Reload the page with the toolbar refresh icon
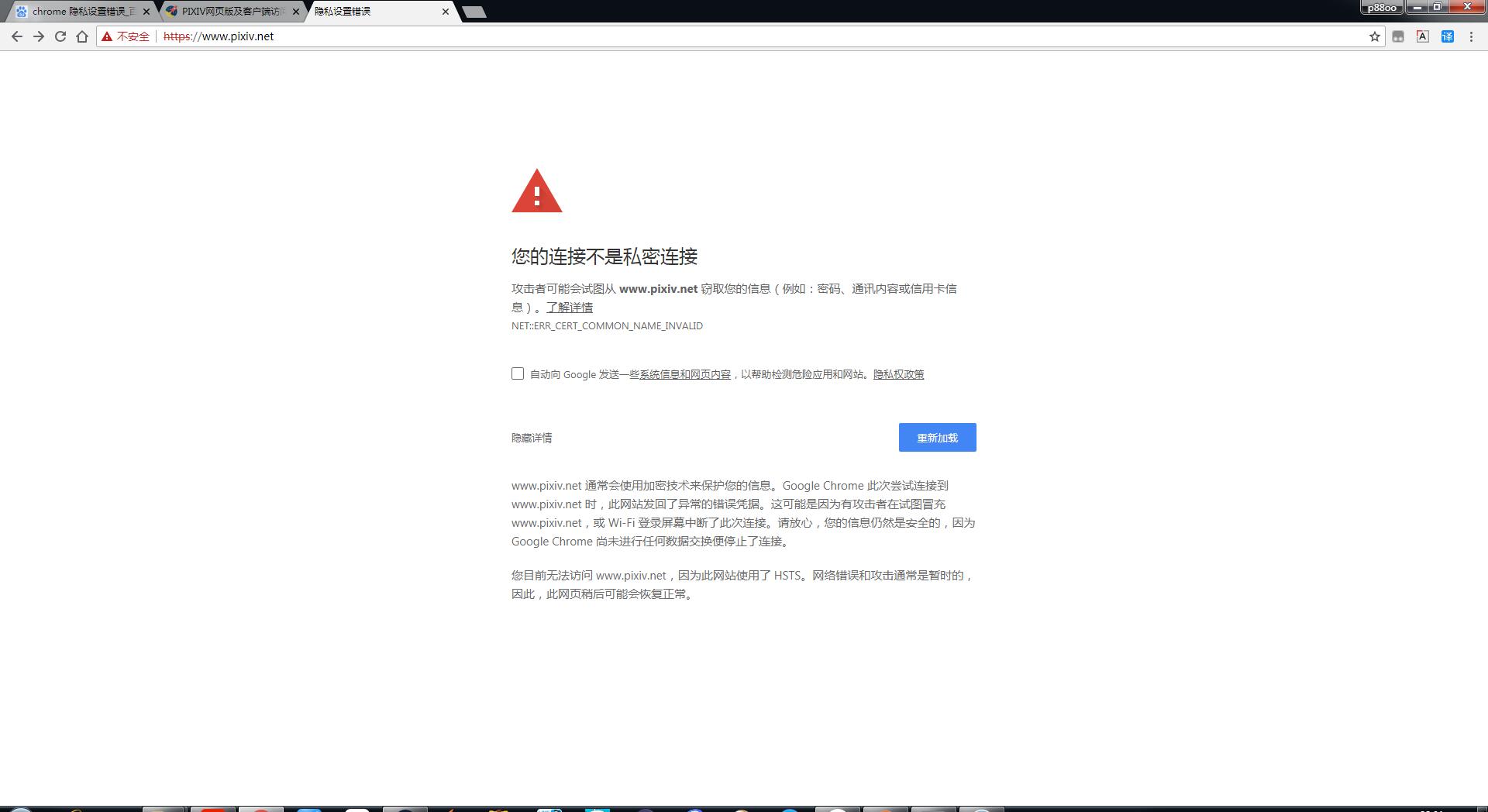The height and width of the screenshot is (812, 1488). [x=60, y=36]
